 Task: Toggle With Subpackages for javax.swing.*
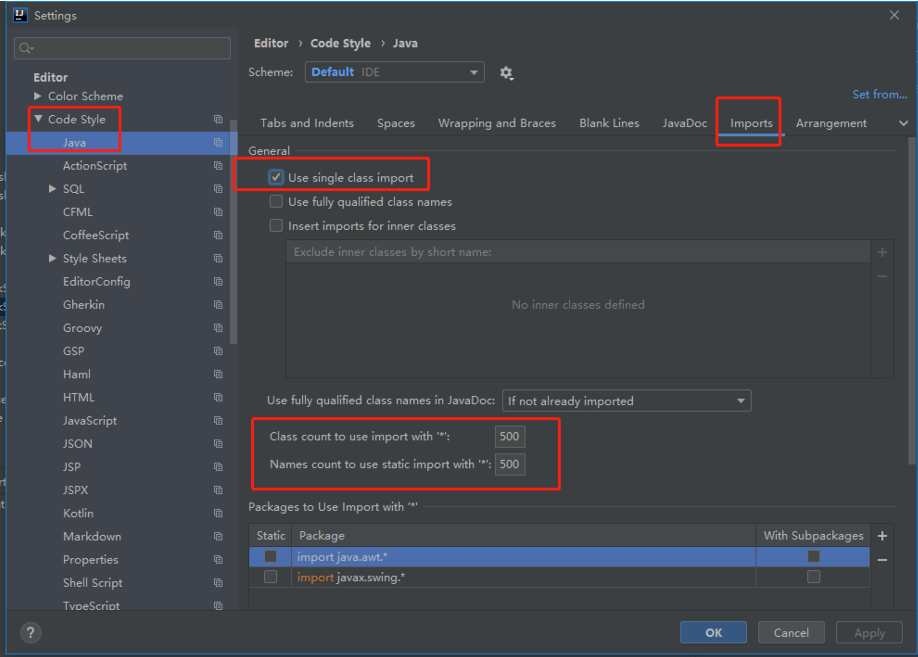click(813, 577)
